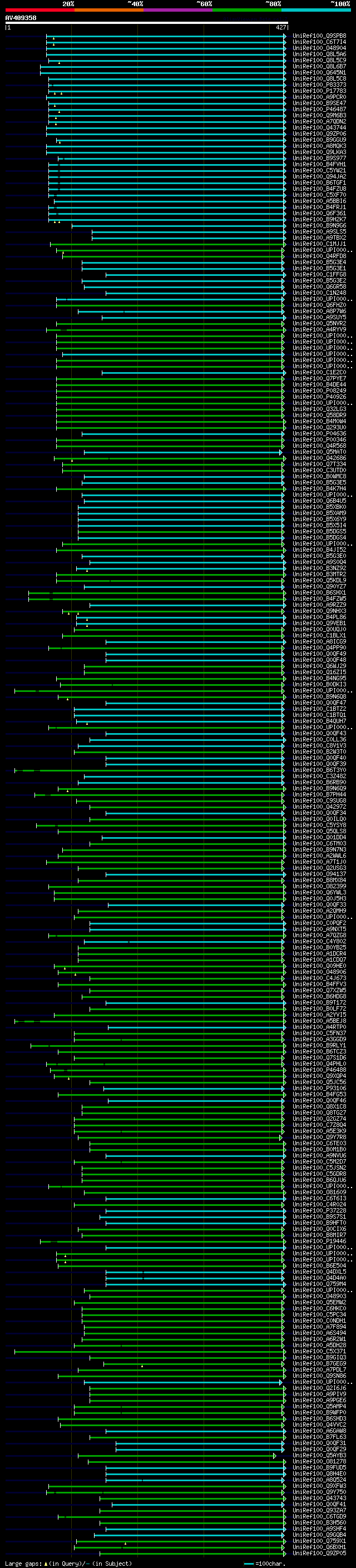Image resolution: width=356 pixels, height=1568 pixels.
Task: Click hit label UniRef100_P08249
Action: point(319,390)
